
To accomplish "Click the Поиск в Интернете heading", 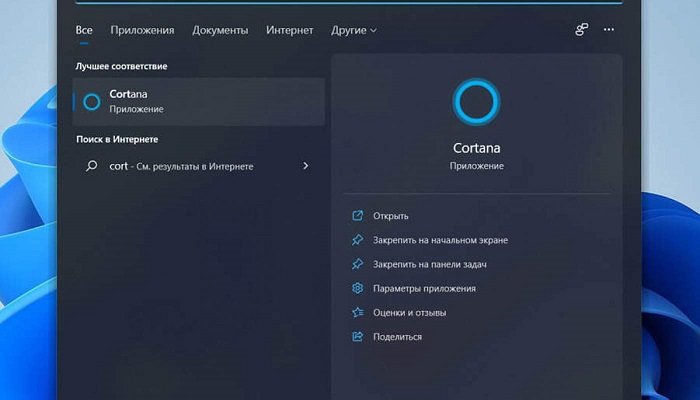I will point(117,139).
